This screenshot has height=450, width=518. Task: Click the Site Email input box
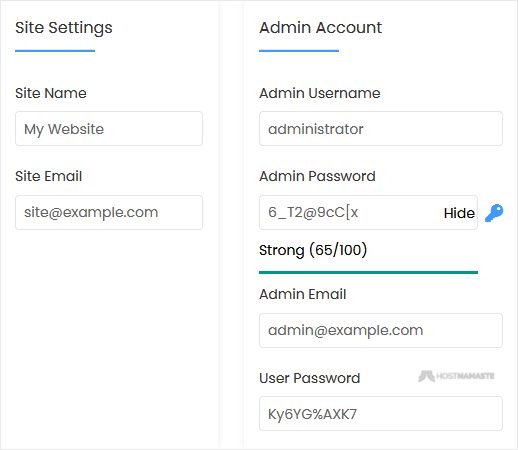(109, 212)
